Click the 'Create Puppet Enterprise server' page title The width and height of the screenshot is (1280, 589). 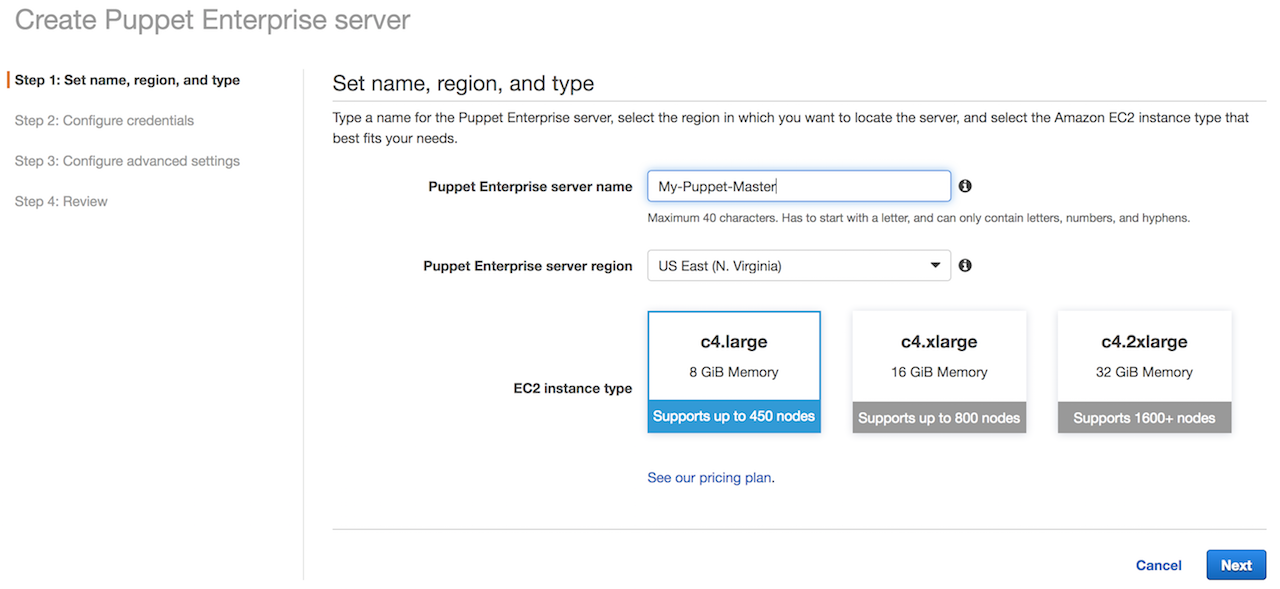click(212, 20)
